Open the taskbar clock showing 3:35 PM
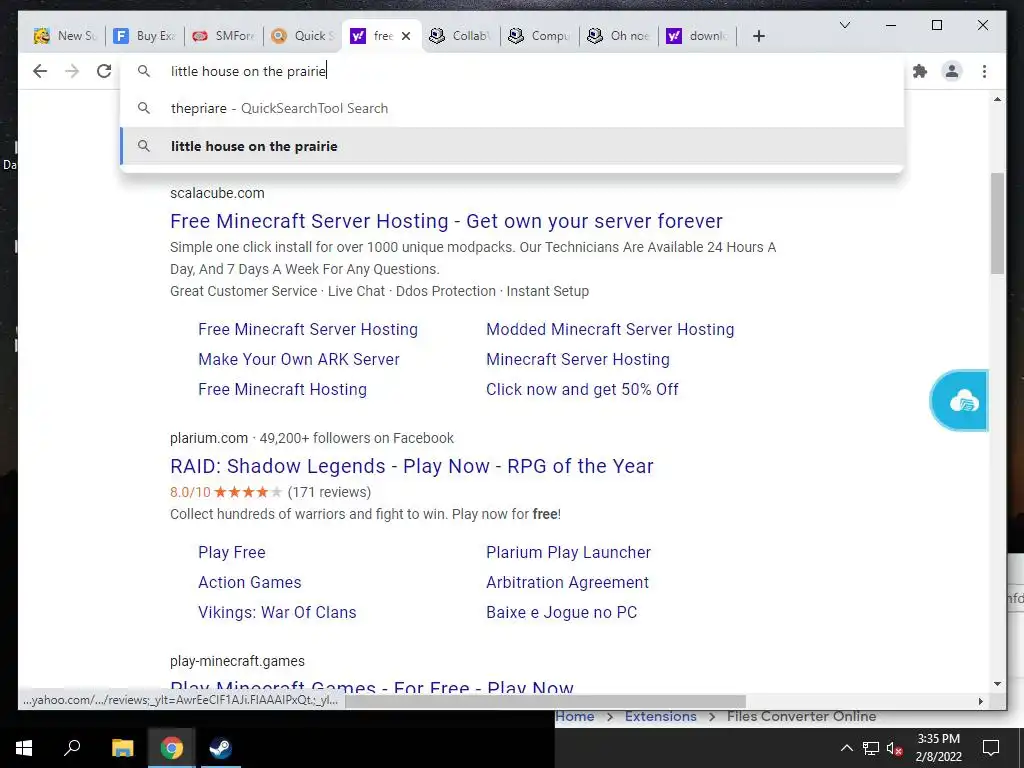This screenshot has height=768, width=1024. [938, 748]
